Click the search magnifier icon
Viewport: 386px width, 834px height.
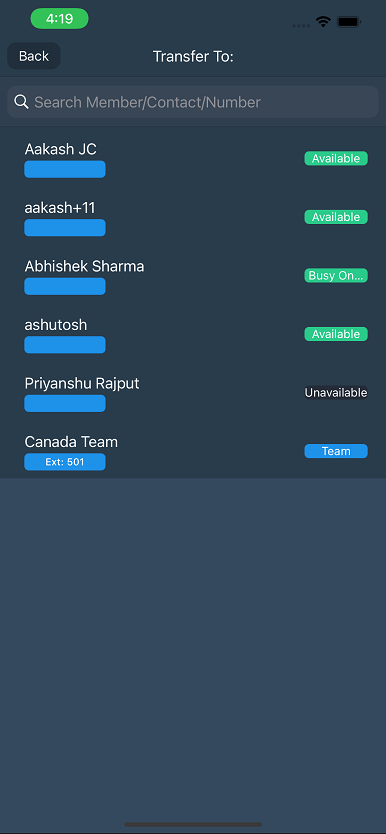point(21,102)
